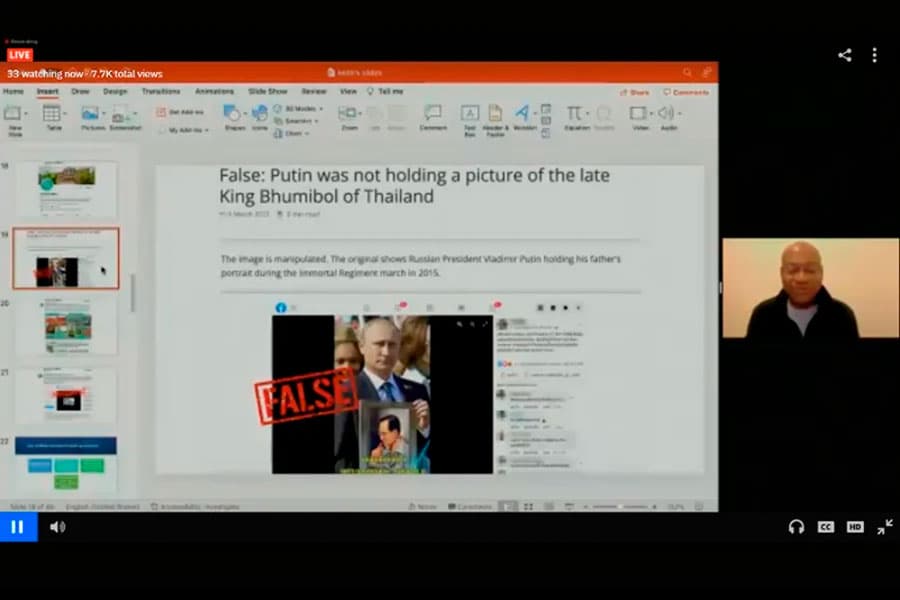Image resolution: width=900 pixels, height=600 pixels.
Task: Insert a Table
Action: tap(53, 118)
